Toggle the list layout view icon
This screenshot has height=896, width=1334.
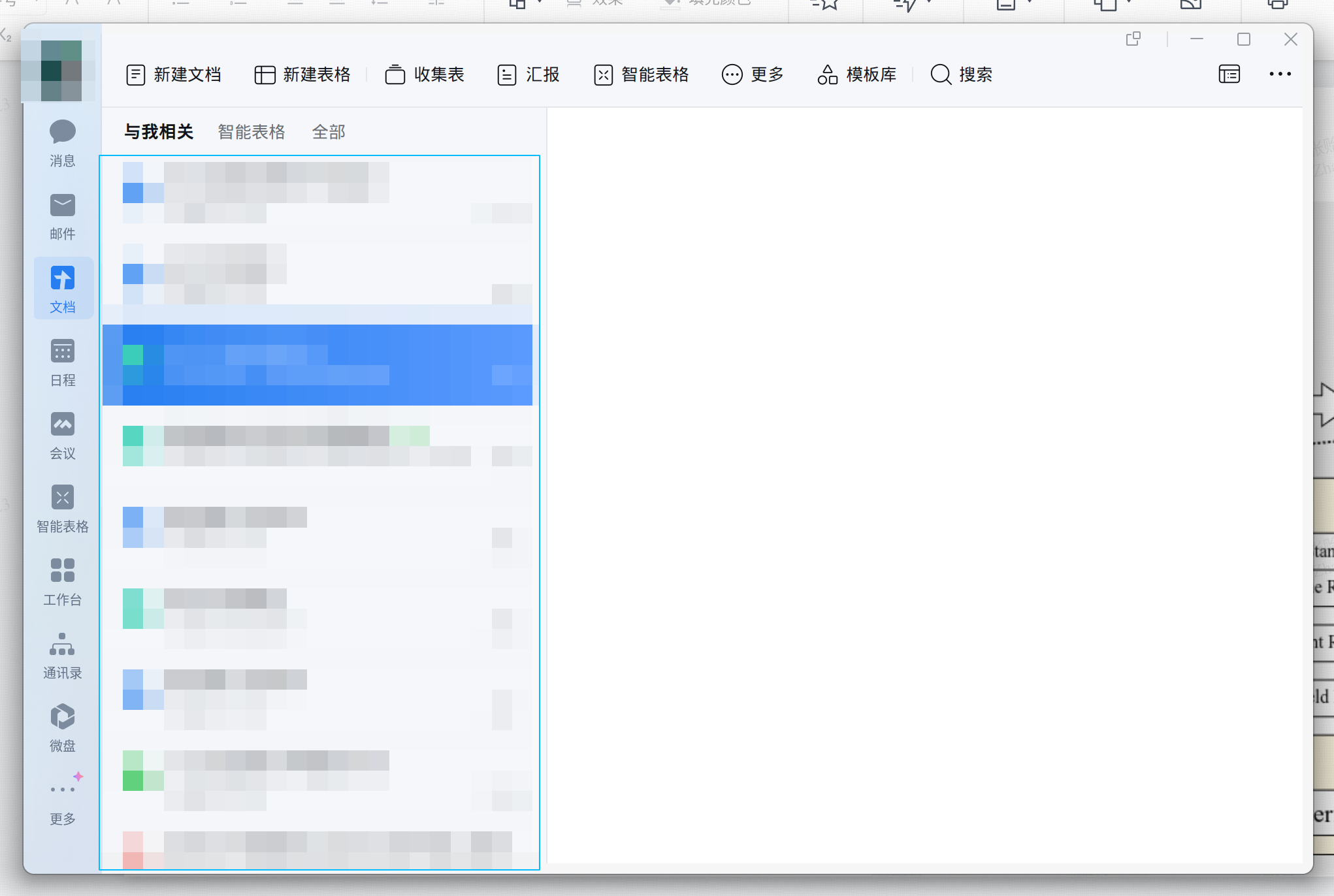[1229, 74]
